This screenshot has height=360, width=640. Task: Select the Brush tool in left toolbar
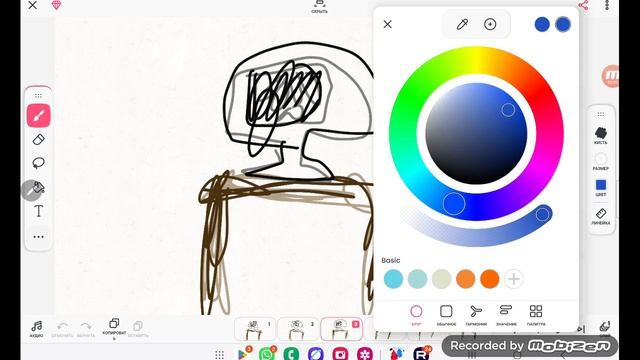(38, 116)
